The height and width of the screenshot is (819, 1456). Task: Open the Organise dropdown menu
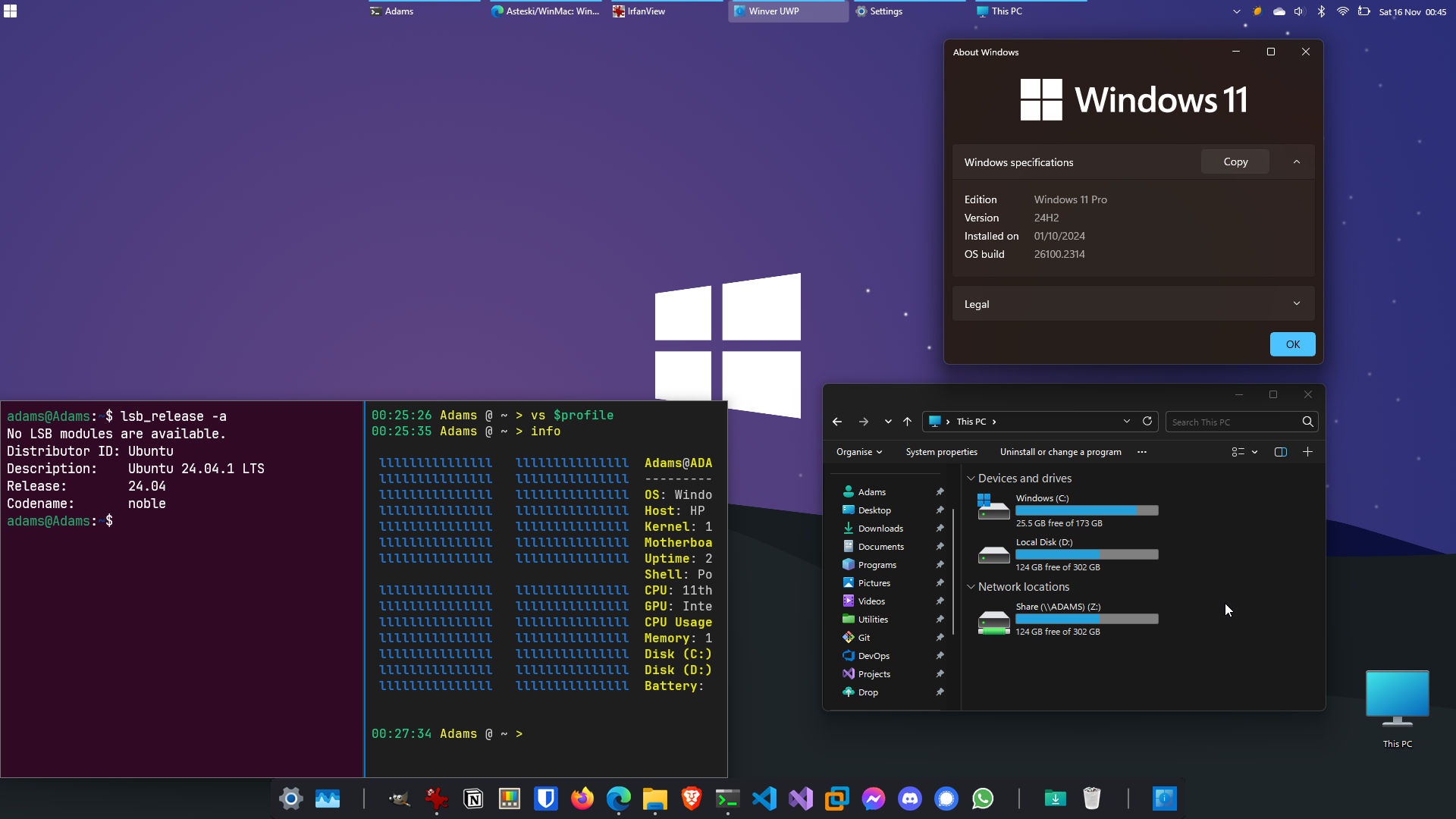859,452
